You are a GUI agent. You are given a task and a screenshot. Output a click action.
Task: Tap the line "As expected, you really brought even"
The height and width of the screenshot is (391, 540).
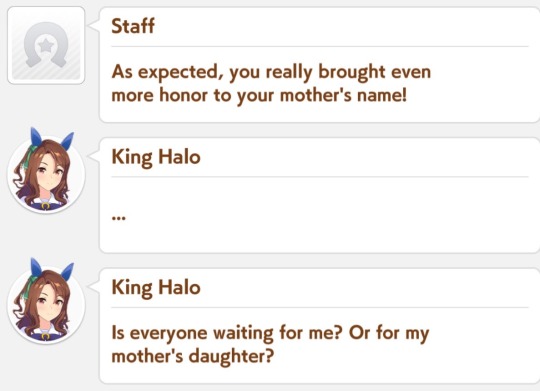click(x=271, y=72)
